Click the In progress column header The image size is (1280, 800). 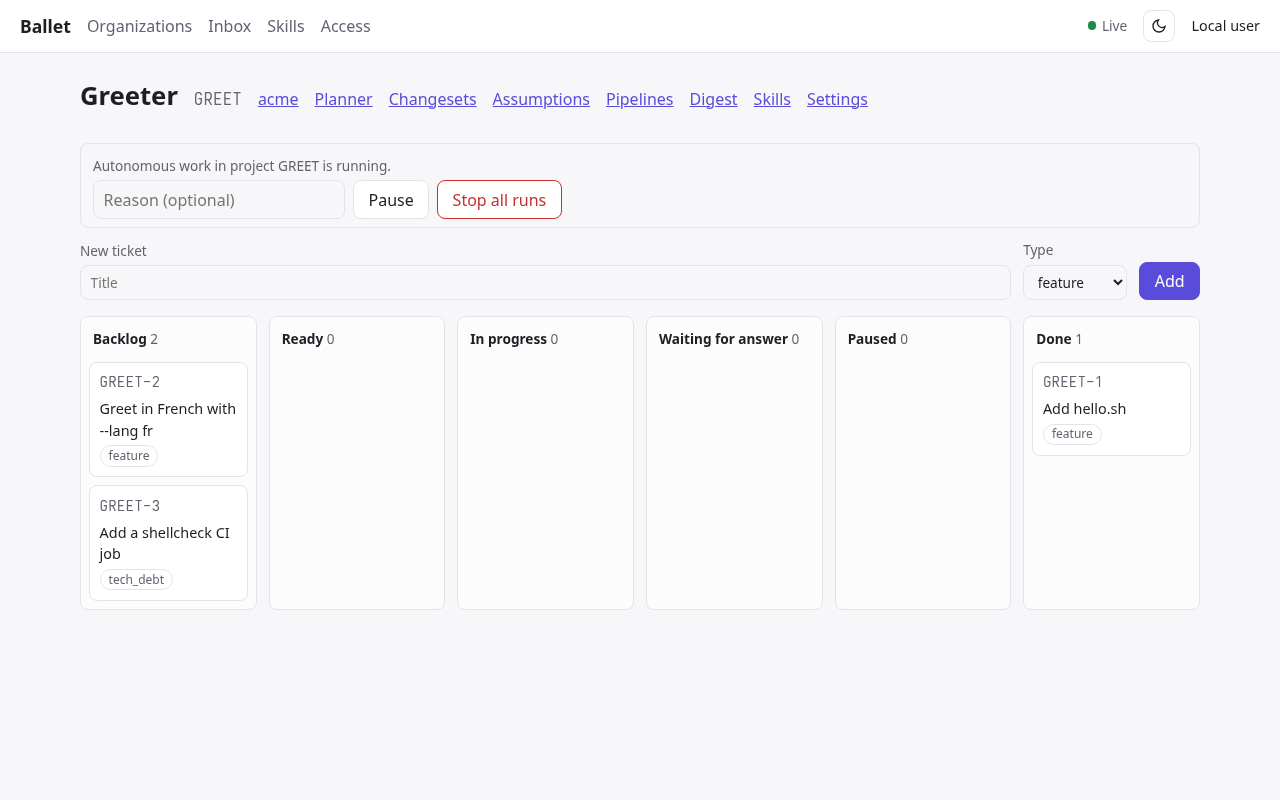[x=514, y=339]
